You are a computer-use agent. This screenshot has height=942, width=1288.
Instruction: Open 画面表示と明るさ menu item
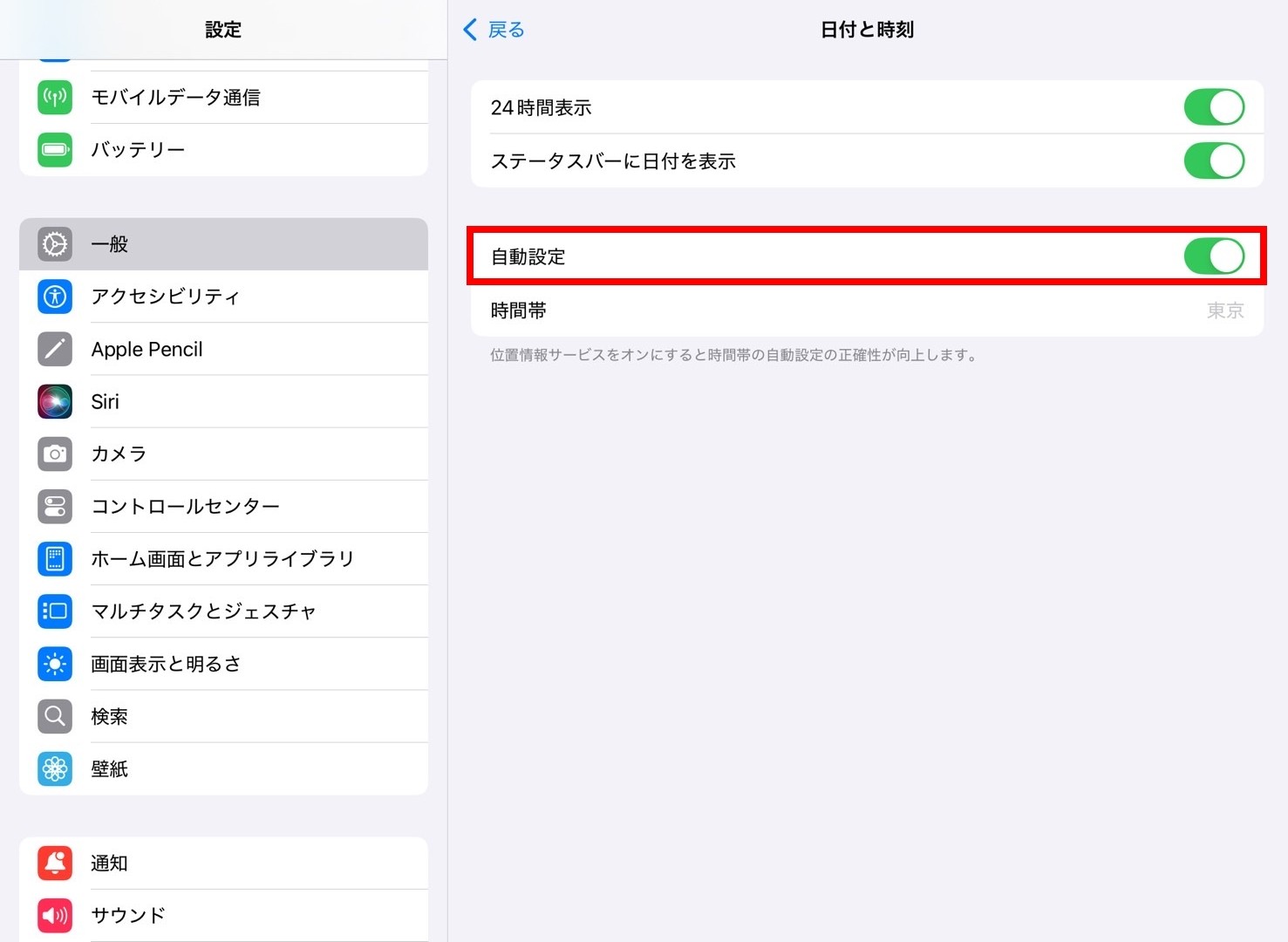pyautogui.click(x=223, y=664)
